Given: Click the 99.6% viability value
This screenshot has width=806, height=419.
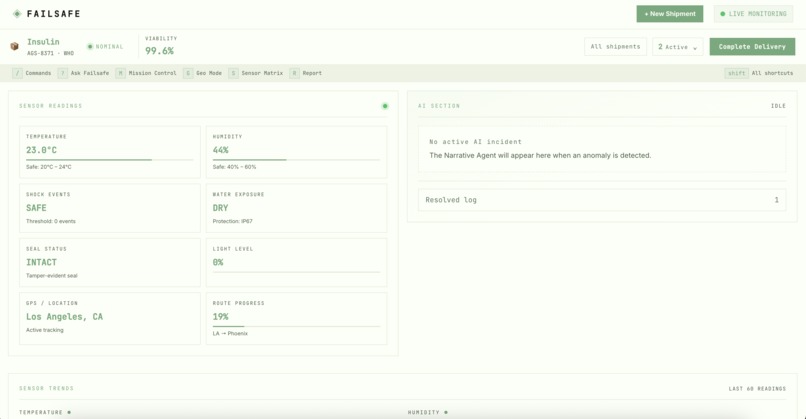Looking at the screenshot, I should [159, 51].
